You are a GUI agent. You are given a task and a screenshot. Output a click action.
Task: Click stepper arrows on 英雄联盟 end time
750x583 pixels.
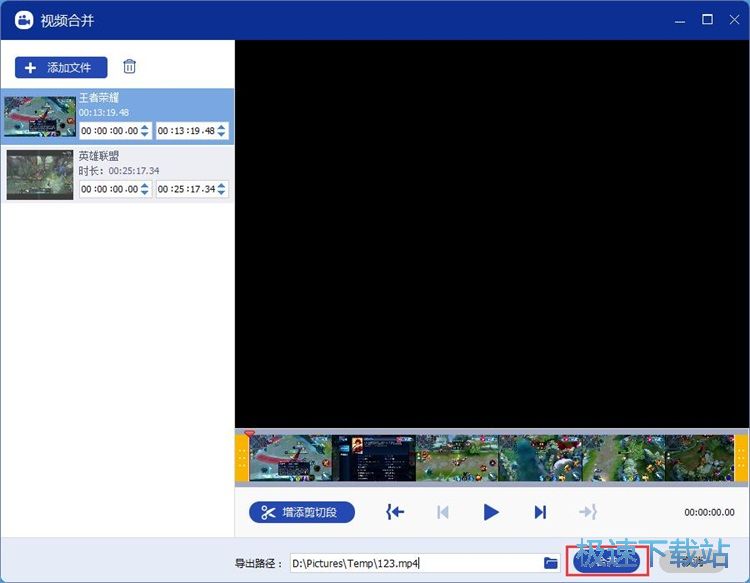(x=222, y=189)
